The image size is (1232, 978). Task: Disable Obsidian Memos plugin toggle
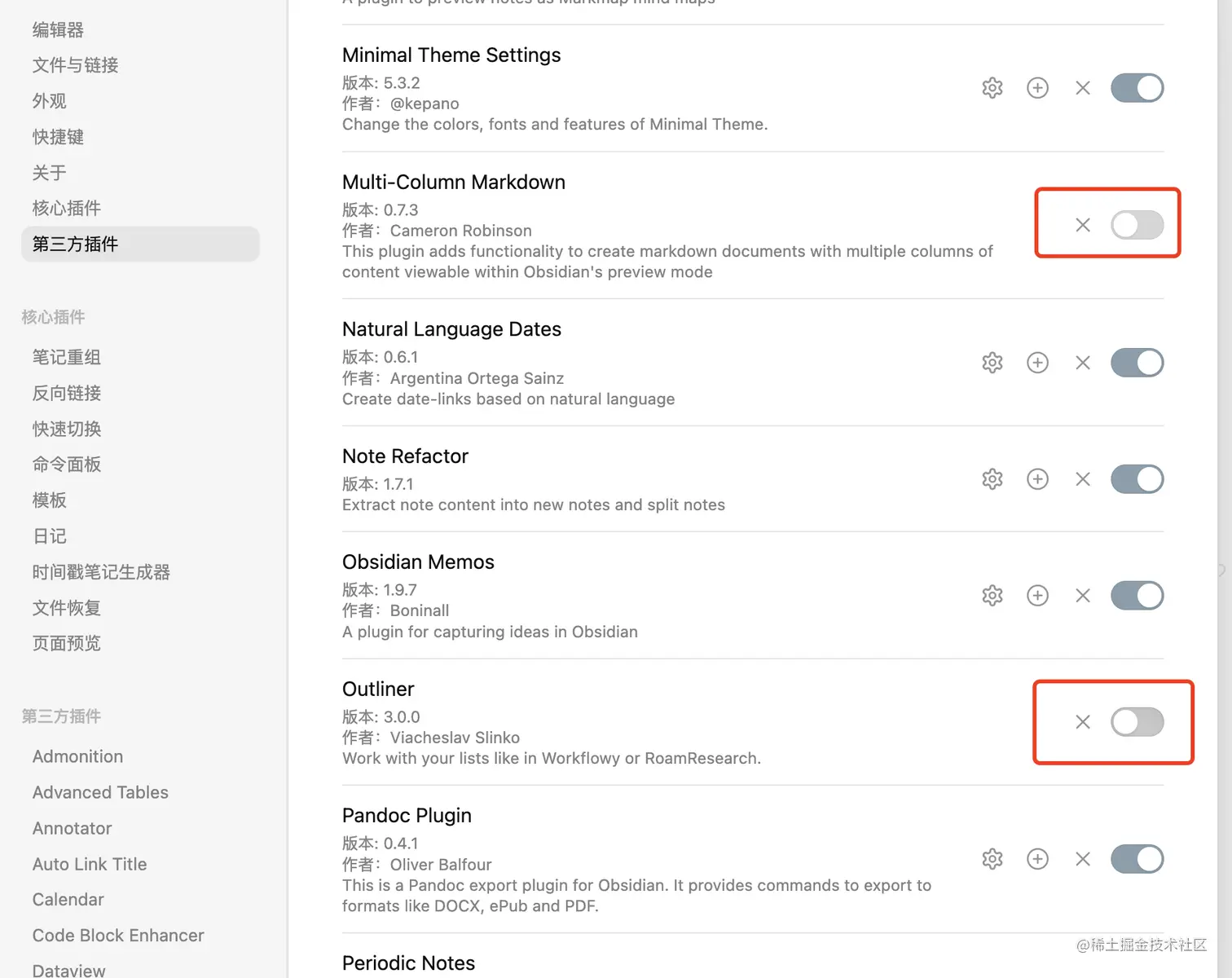1137,596
